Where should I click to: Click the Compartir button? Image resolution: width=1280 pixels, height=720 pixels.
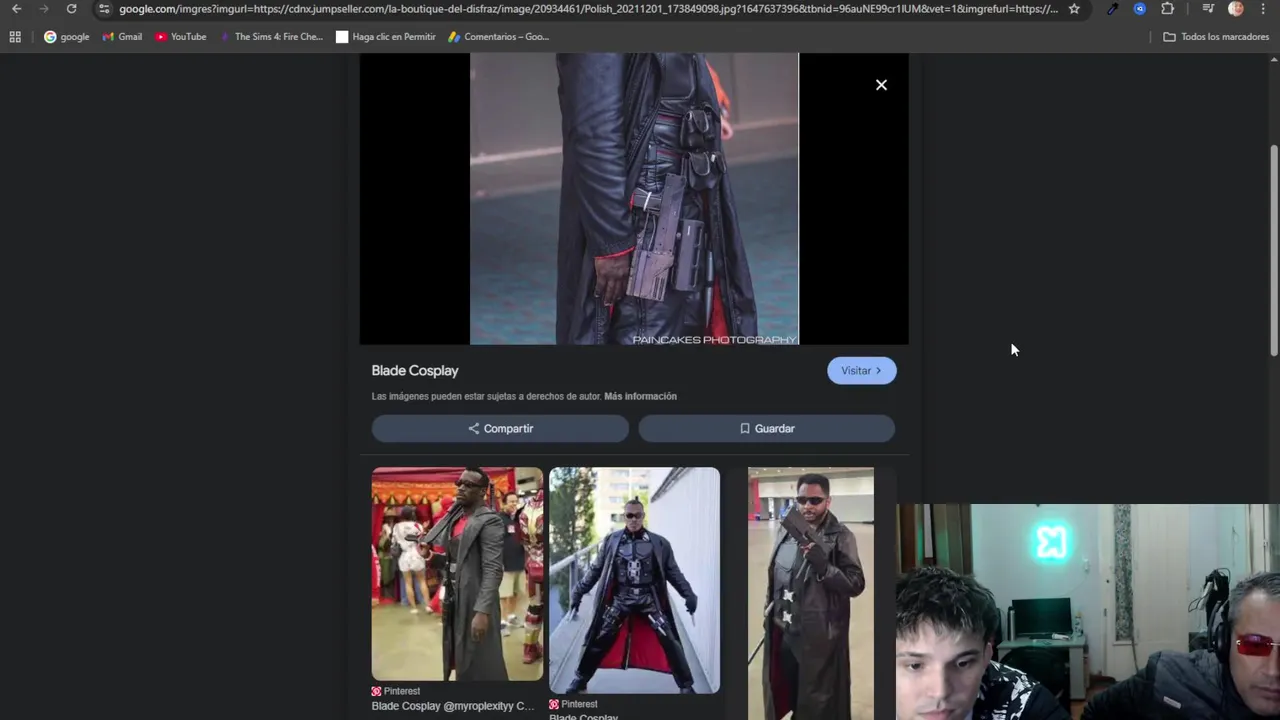tap(500, 429)
